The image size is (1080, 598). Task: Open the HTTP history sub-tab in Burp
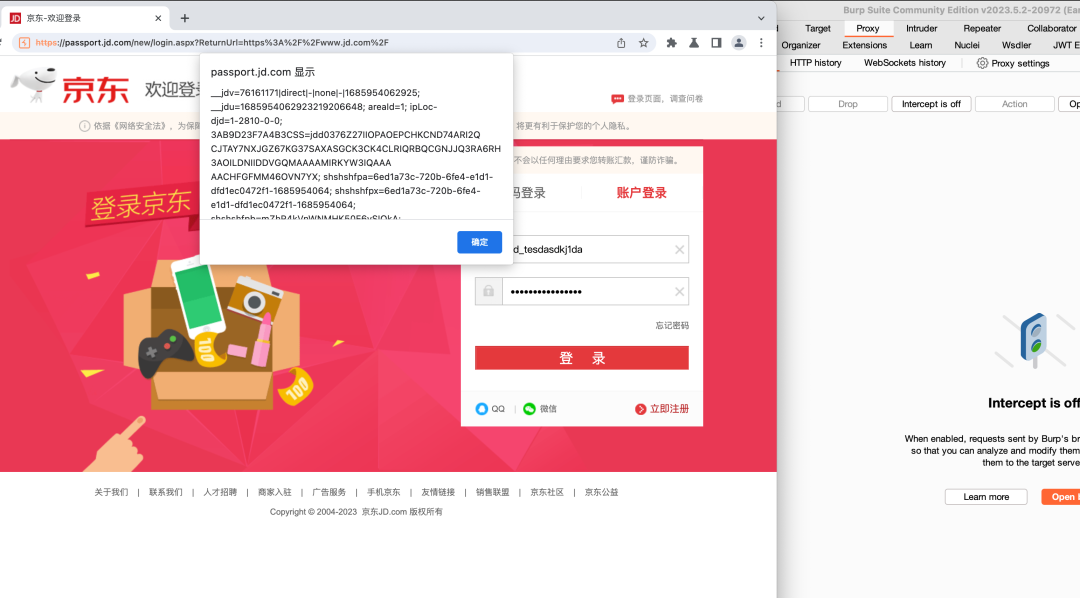[816, 63]
